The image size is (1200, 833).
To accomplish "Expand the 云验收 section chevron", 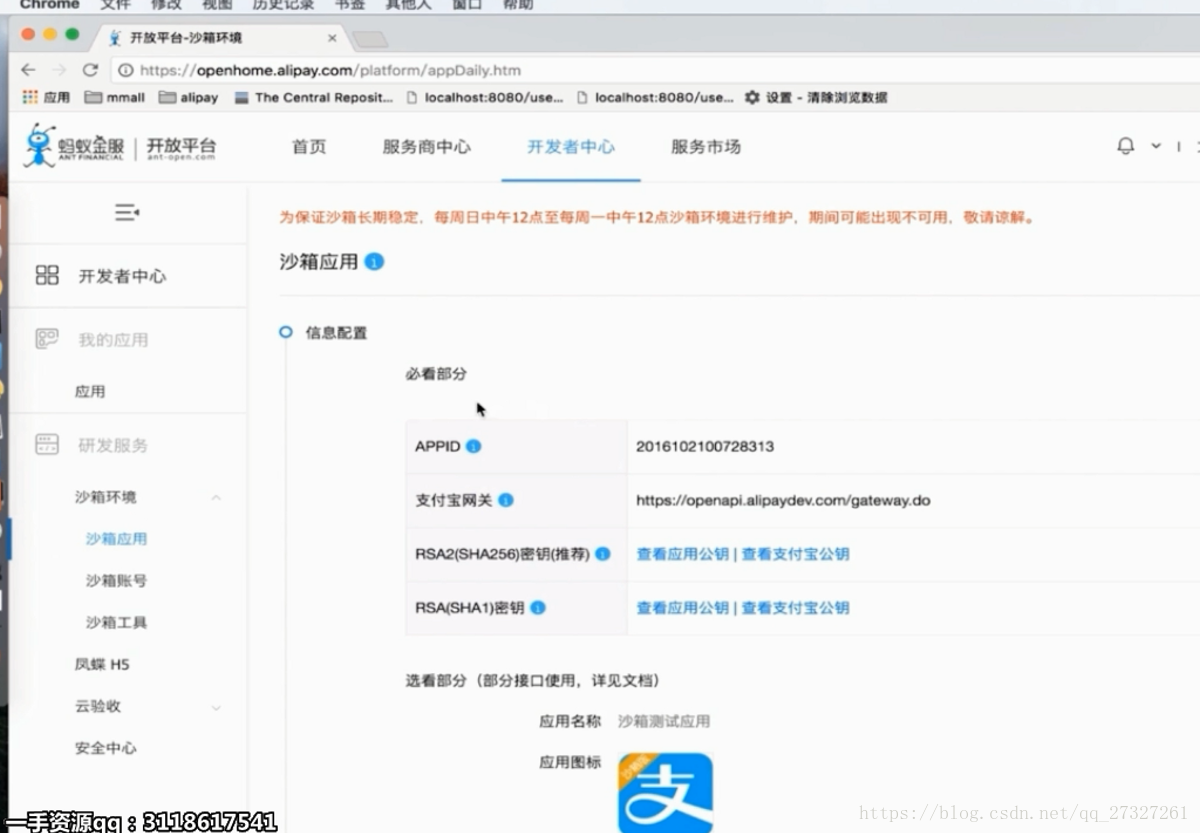I will (x=216, y=707).
